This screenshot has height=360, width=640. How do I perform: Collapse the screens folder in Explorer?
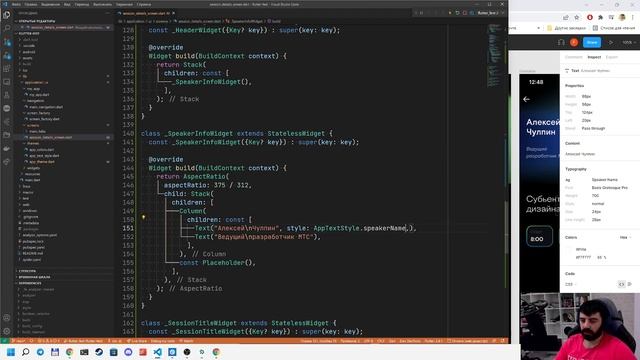pyautogui.click(x=33, y=125)
